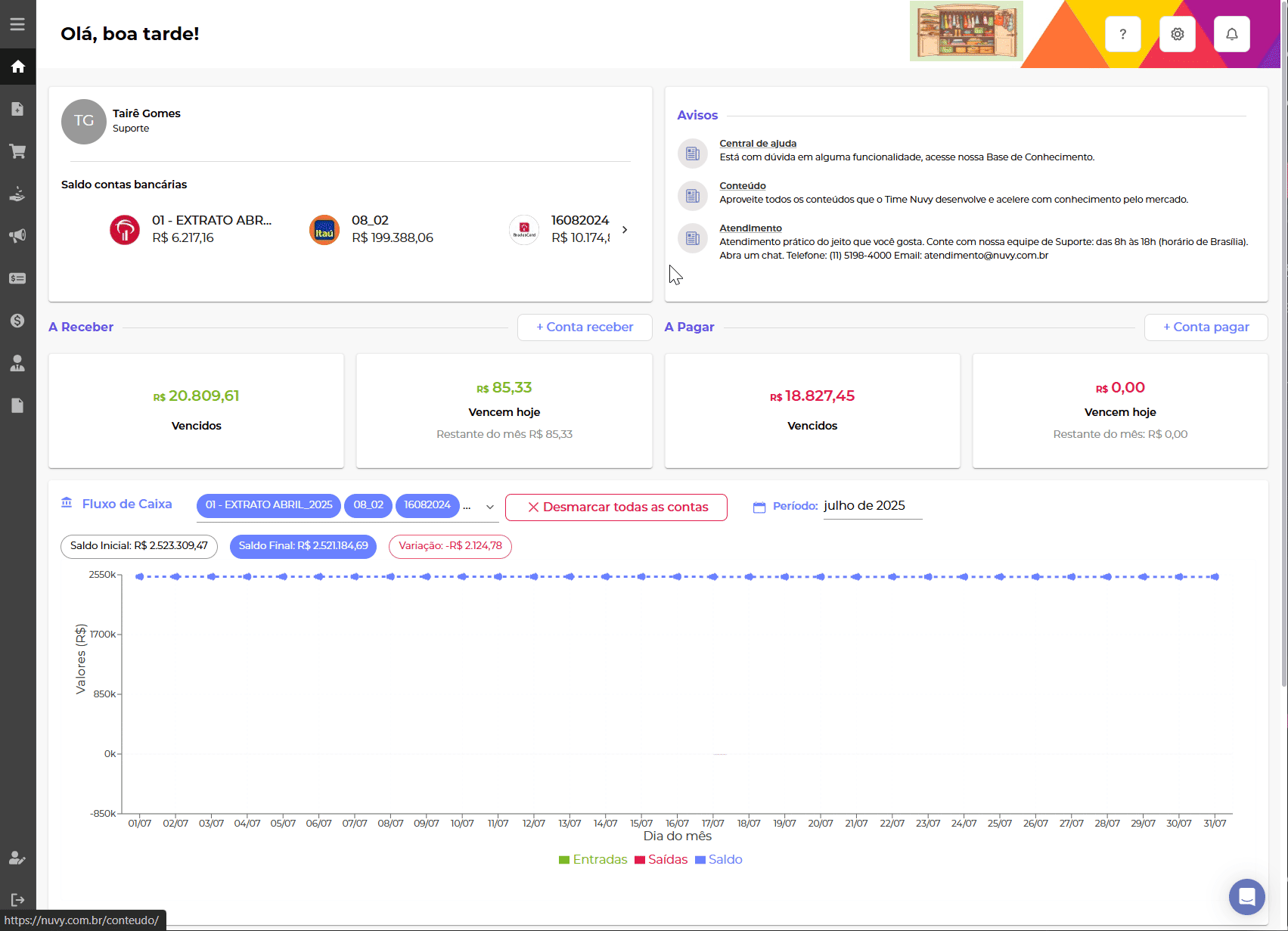Image resolution: width=1288 pixels, height=931 pixels.
Task: Open the notifications bell
Action: click(1231, 34)
